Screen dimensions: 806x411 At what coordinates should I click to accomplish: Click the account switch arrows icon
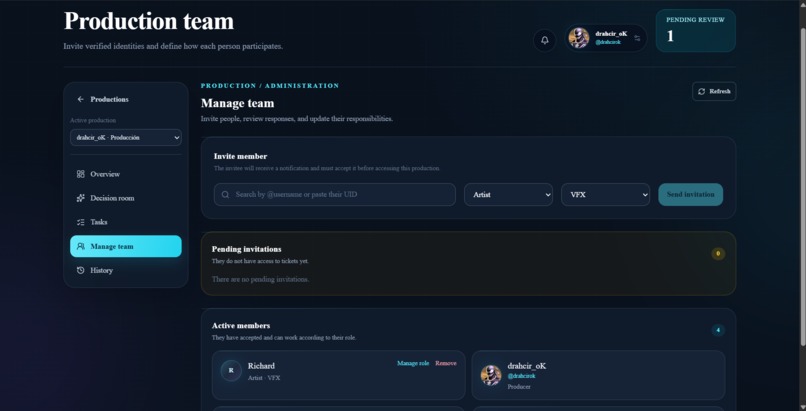637,39
